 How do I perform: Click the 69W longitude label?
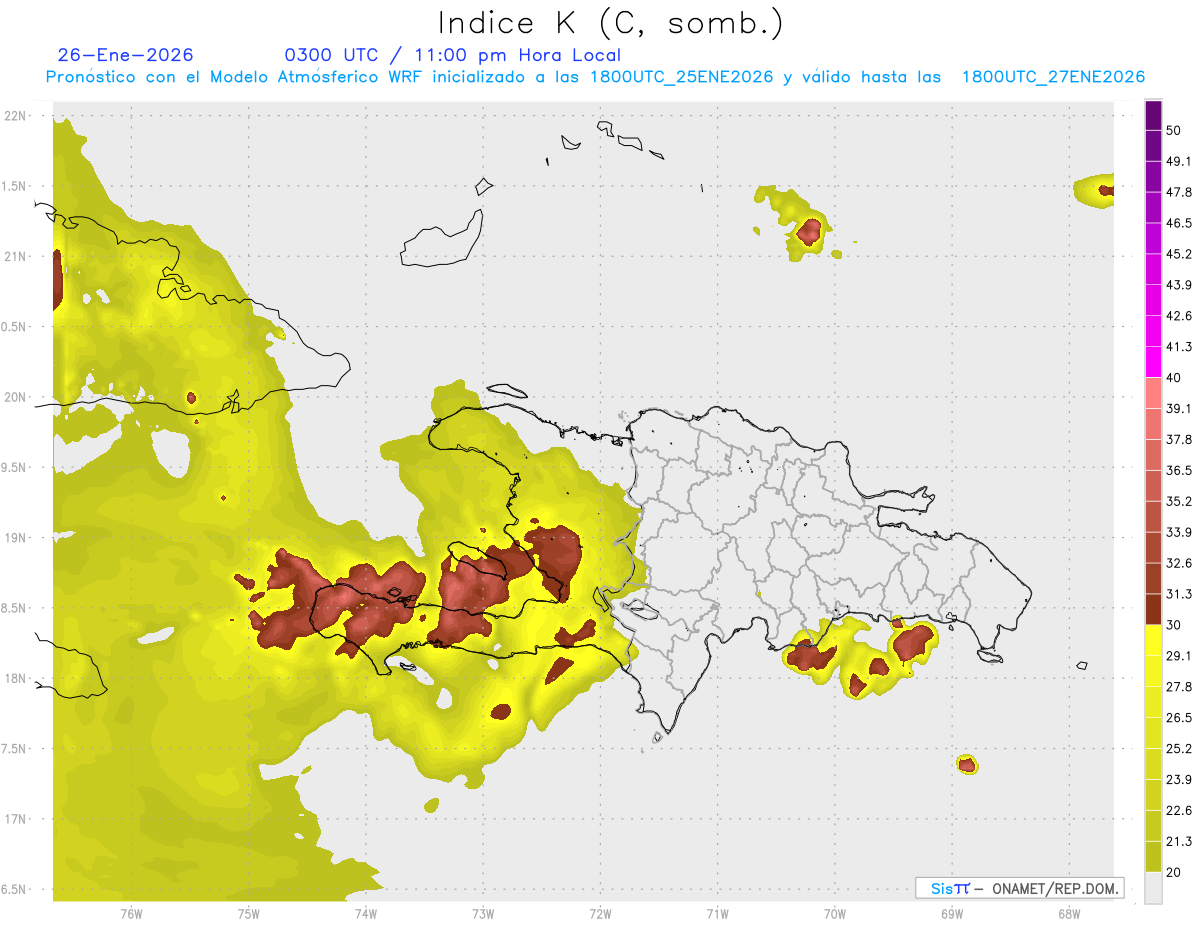(952, 914)
